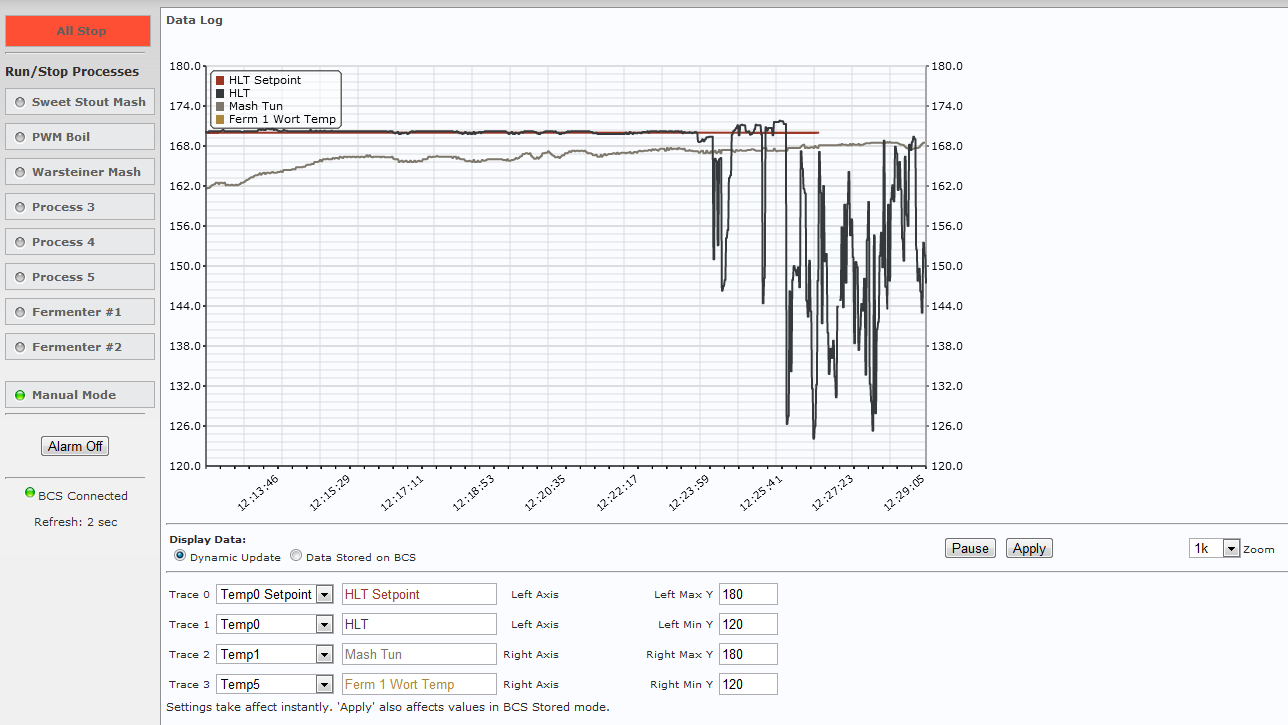Open the 1k Zoom dropdown
Screen dimensions: 1288x725
click(x=1214, y=548)
